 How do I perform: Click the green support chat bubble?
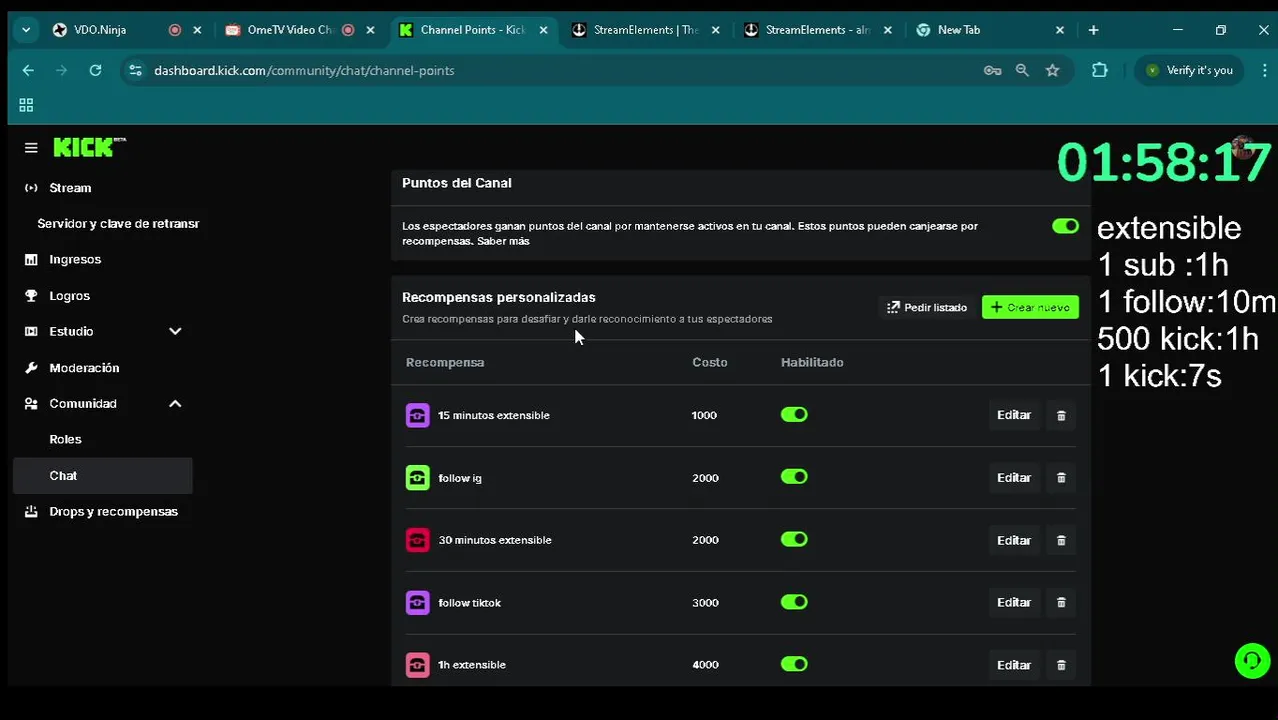point(1252,661)
